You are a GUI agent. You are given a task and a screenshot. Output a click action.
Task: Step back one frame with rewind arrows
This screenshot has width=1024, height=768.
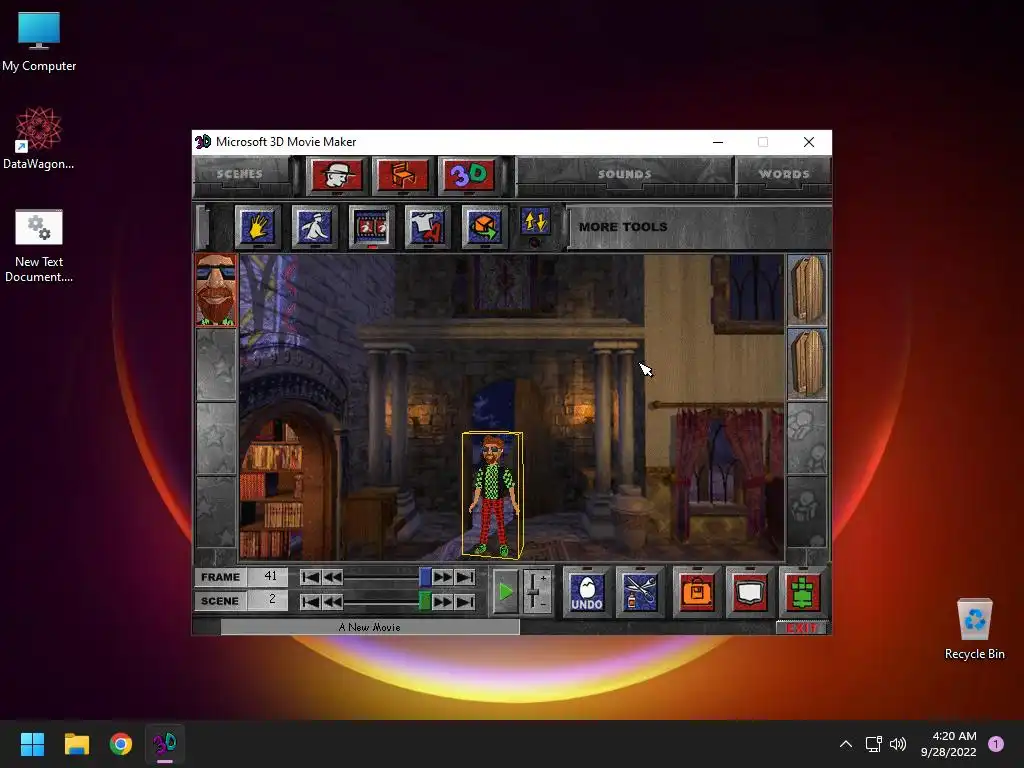tap(332, 577)
